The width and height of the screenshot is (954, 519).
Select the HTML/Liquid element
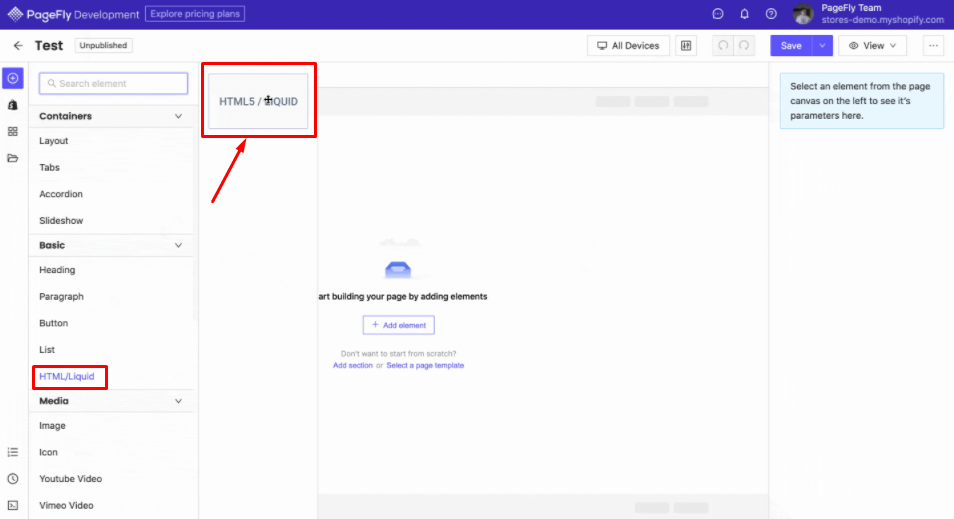point(68,376)
